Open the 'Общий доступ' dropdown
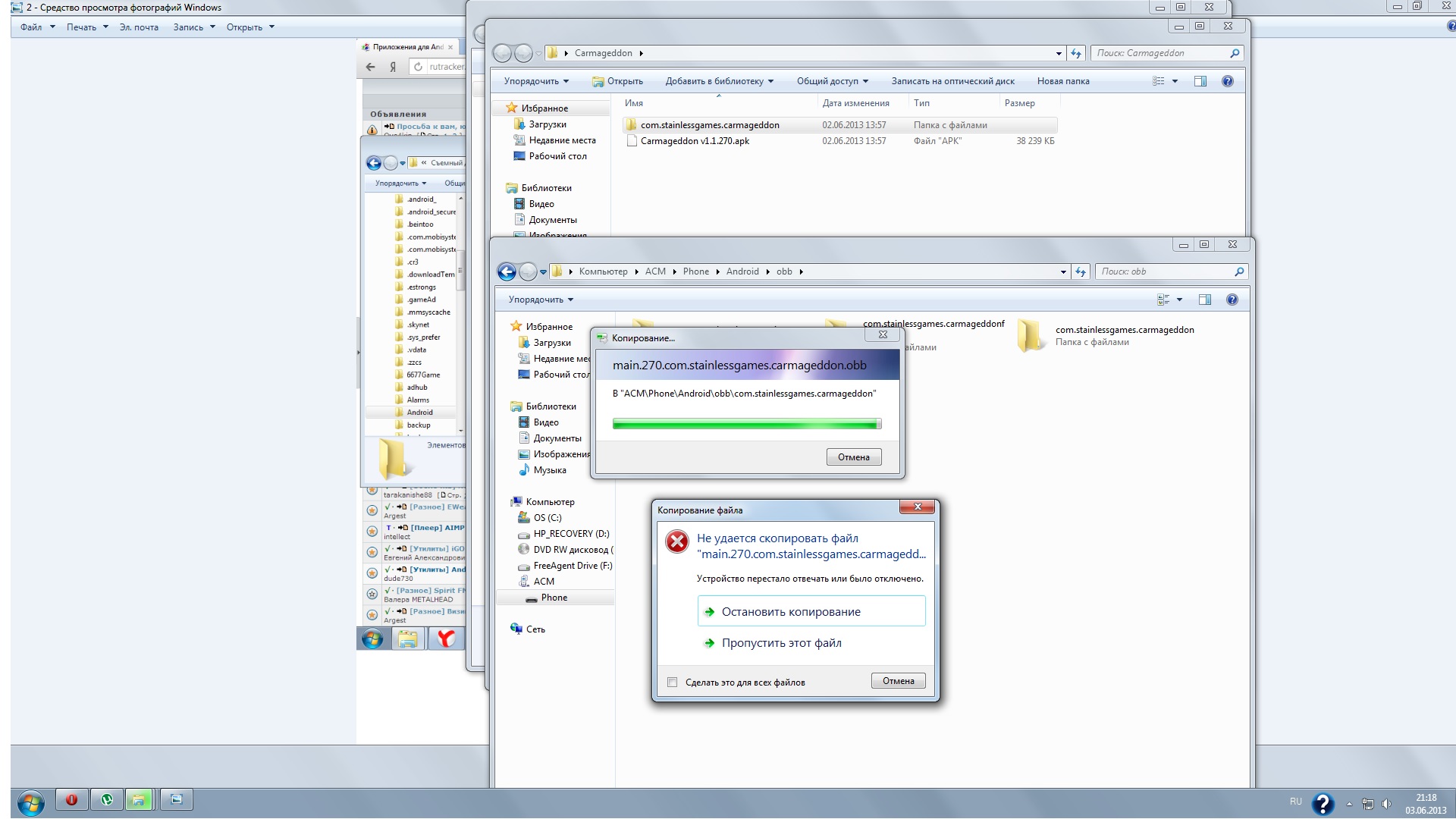Viewport: 1456px width, 819px height. tap(832, 81)
